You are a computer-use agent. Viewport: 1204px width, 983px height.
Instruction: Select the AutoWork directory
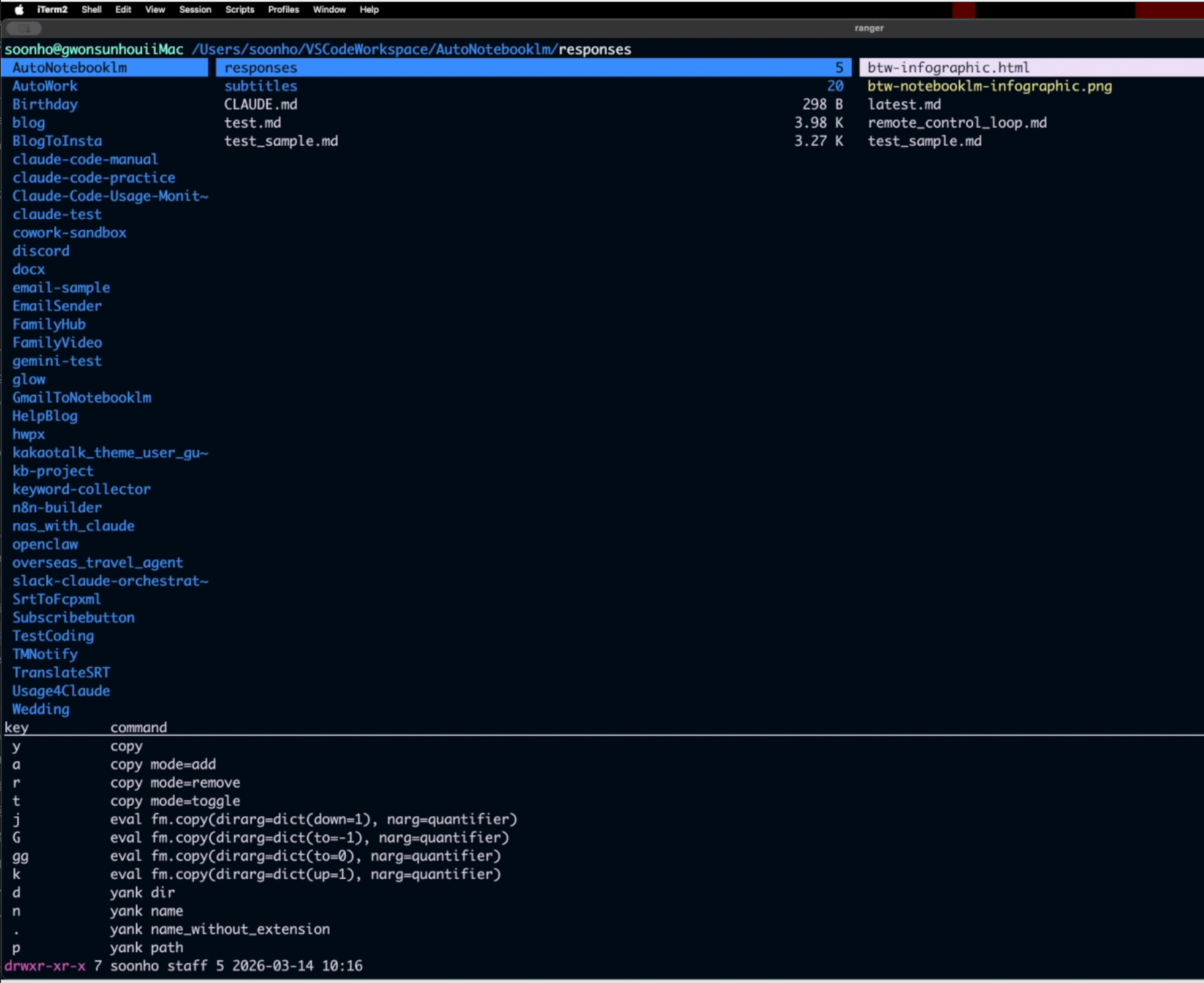pyautogui.click(x=45, y=86)
